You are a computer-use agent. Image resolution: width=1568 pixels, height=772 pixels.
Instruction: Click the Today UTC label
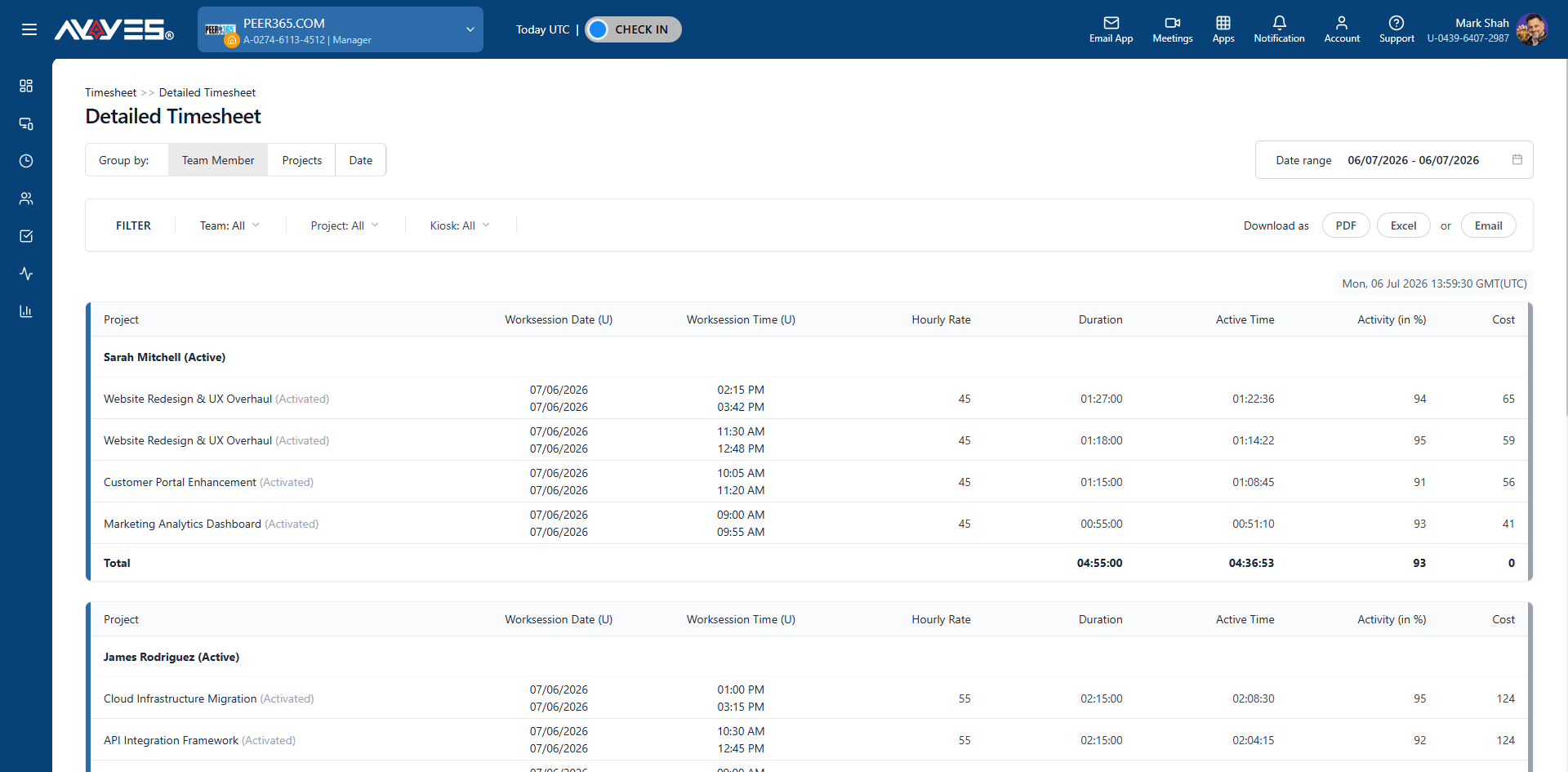tap(542, 29)
